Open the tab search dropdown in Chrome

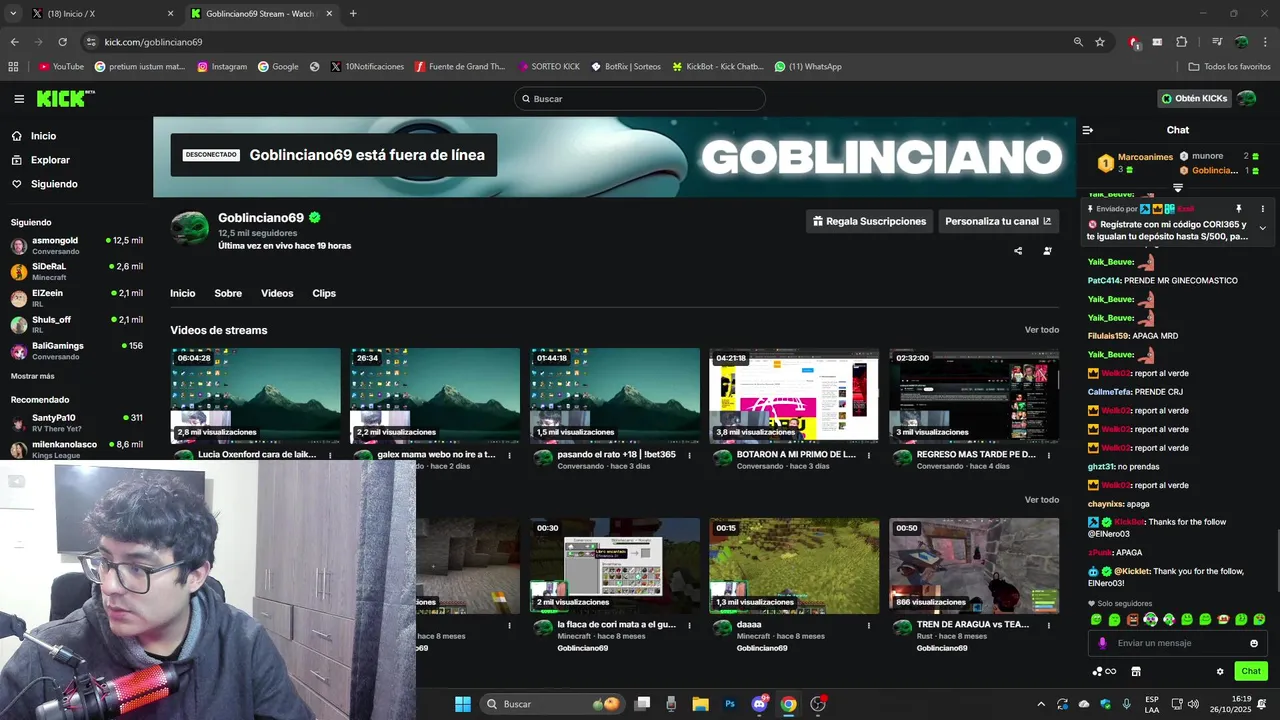13,13
